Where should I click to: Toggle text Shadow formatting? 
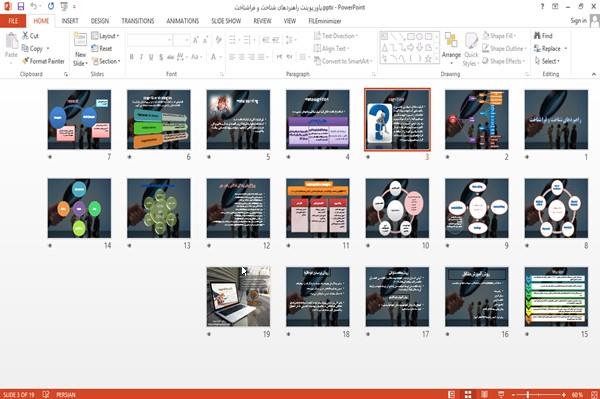click(x=161, y=57)
